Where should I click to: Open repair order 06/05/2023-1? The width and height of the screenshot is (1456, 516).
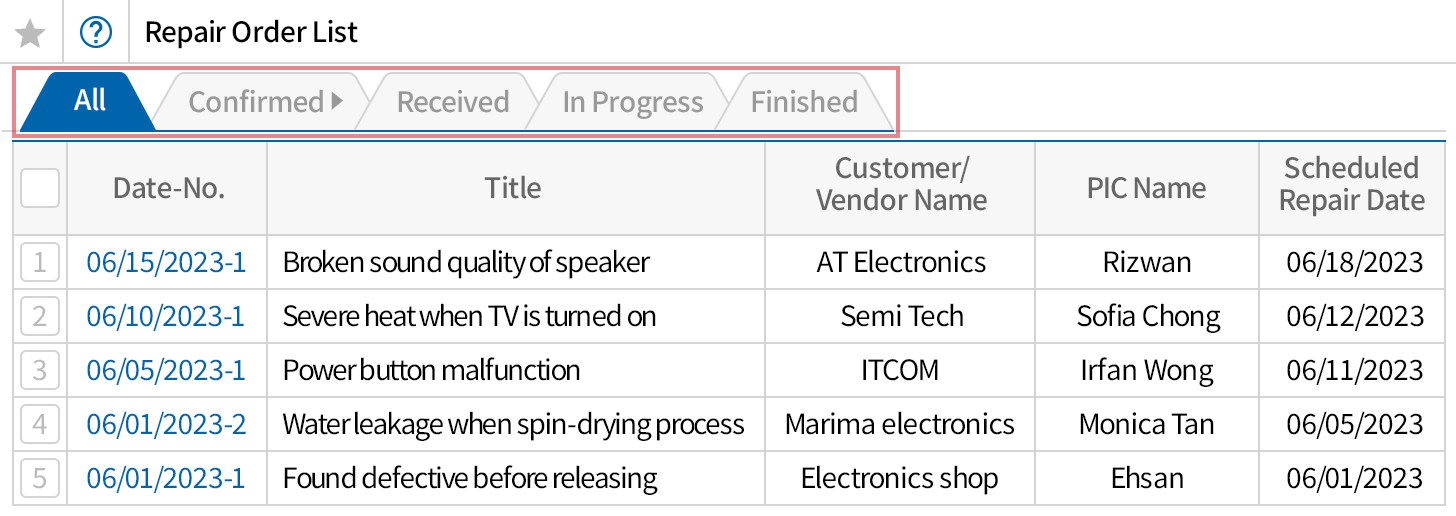pos(166,371)
